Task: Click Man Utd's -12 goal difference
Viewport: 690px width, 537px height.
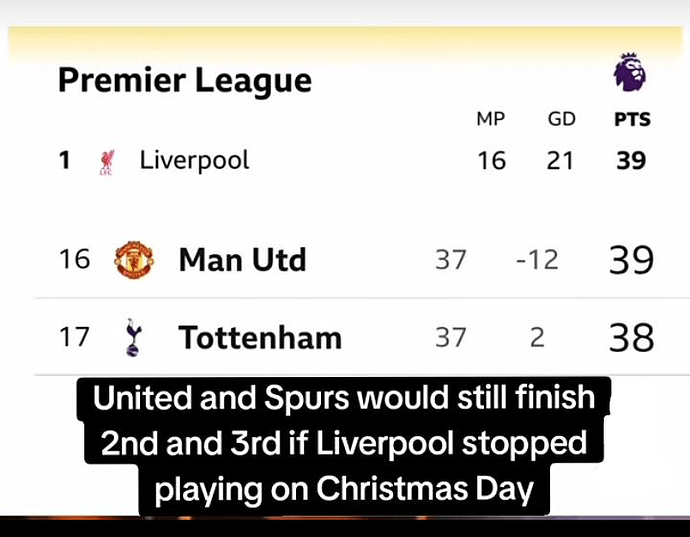Action: tap(537, 260)
